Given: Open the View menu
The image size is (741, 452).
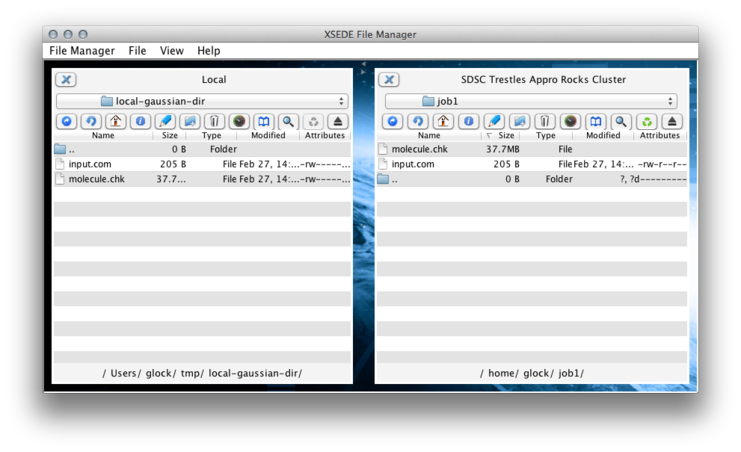Looking at the screenshot, I should (x=172, y=51).
